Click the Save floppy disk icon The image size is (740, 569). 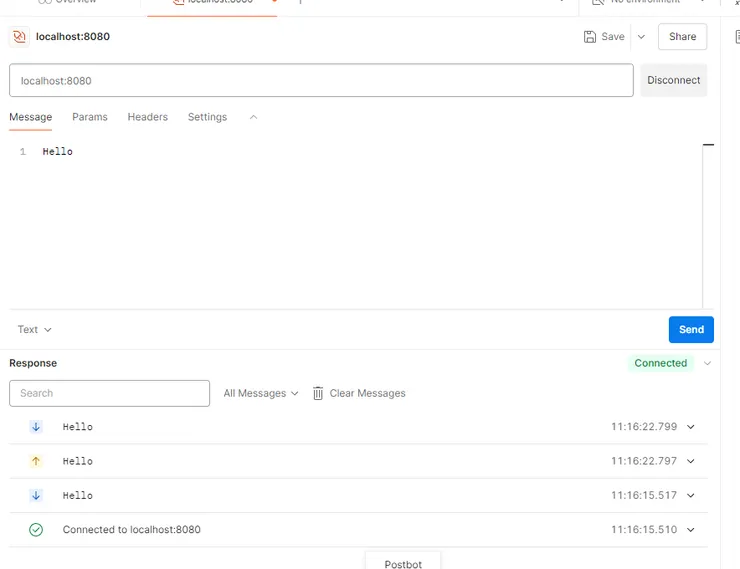tap(589, 37)
